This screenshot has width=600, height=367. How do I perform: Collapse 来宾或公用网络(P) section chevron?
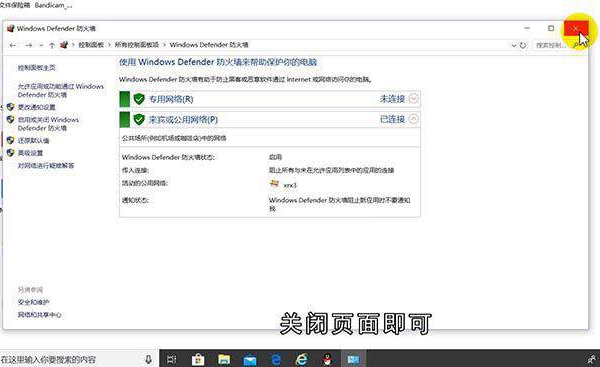pyautogui.click(x=414, y=119)
